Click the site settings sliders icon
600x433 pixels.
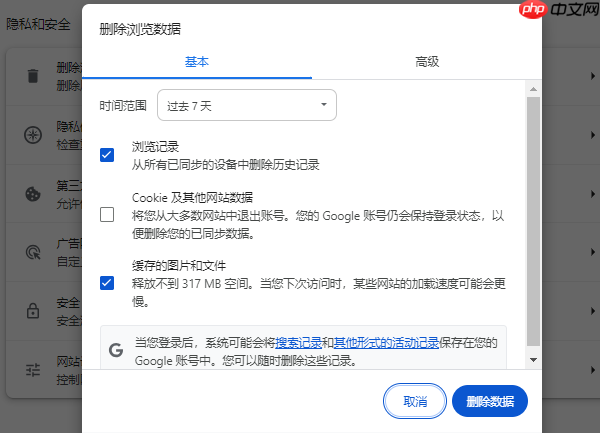(x=33, y=370)
